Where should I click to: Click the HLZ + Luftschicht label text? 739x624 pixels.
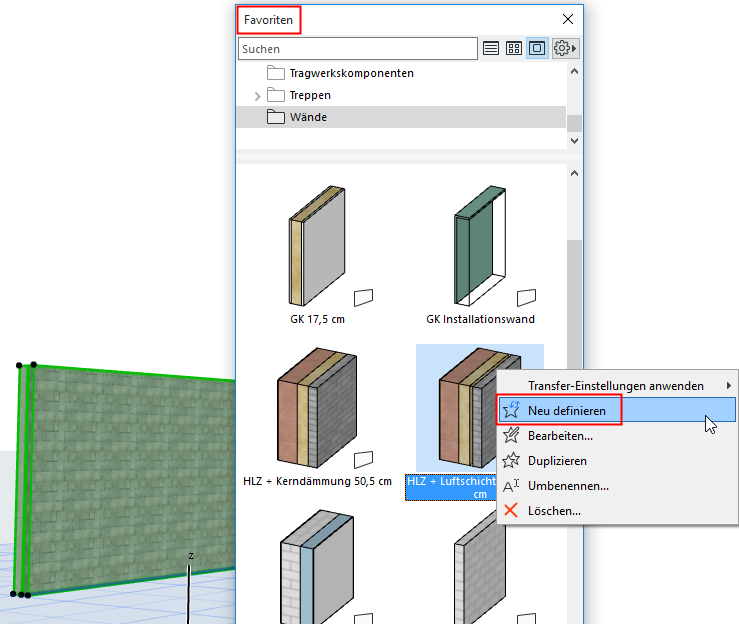[x=451, y=487]
